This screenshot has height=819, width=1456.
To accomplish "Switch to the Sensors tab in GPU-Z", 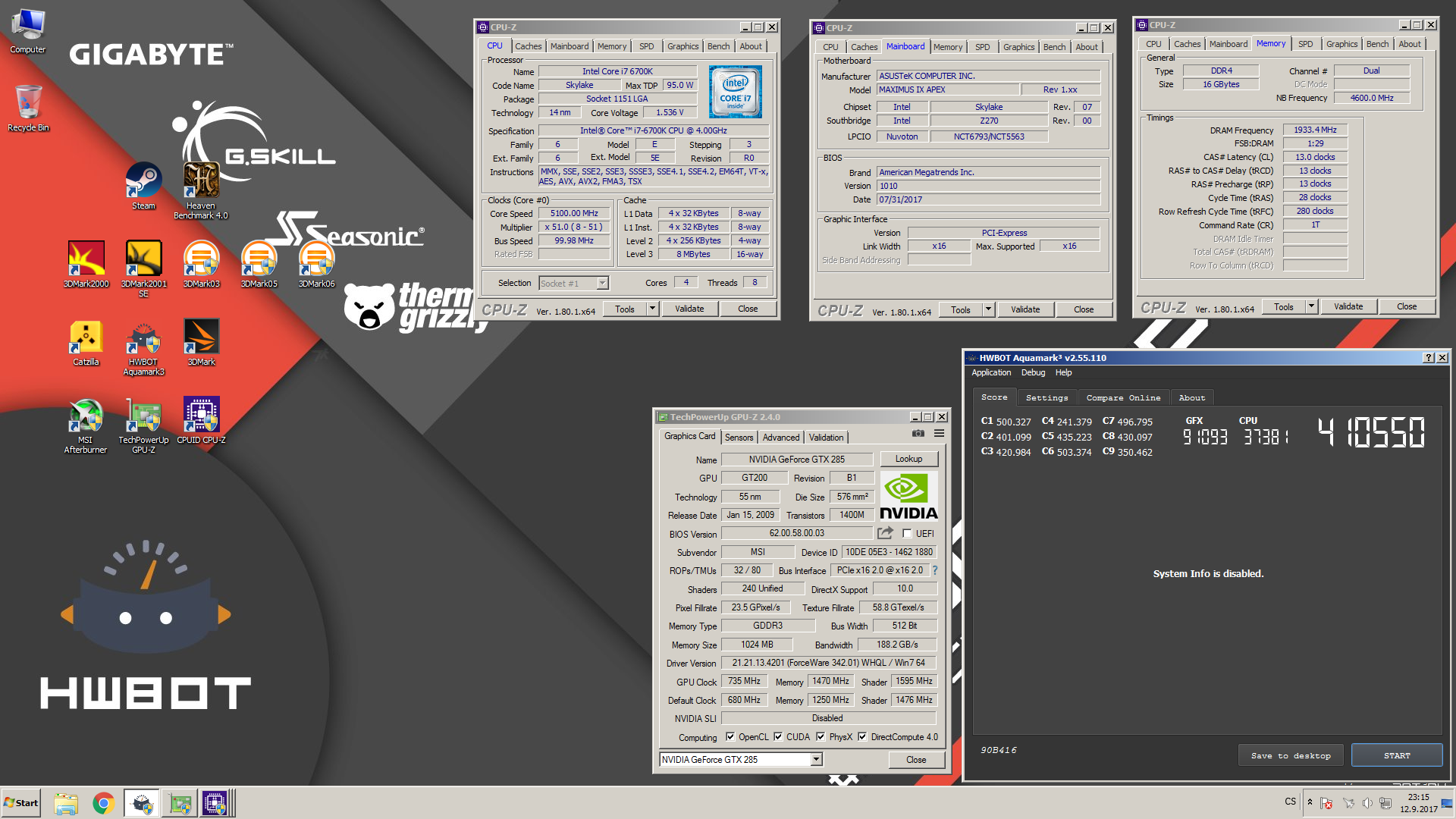I will 739,438.
